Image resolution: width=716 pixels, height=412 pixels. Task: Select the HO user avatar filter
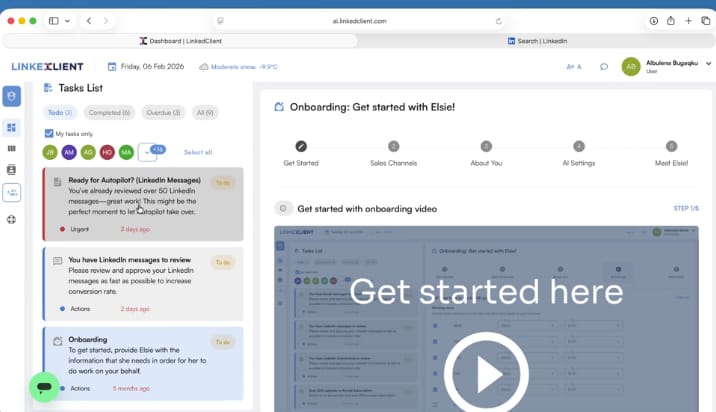click(x=107, y=152)
